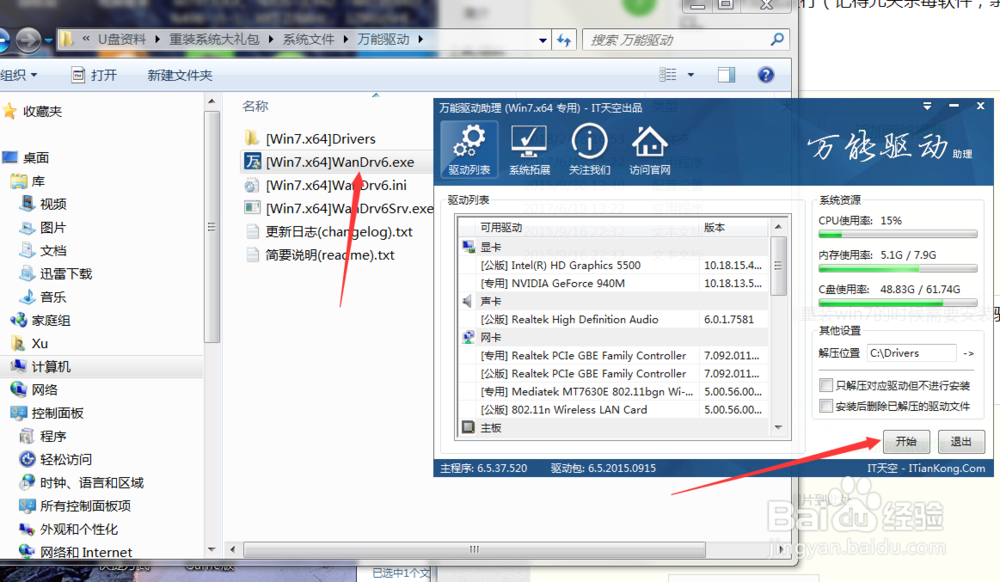Enable 只解压对应驱动但不进行安装 checkbox
Image resolution: width=1000 pixels, height=582 pixels.
(x=826, y=385)
